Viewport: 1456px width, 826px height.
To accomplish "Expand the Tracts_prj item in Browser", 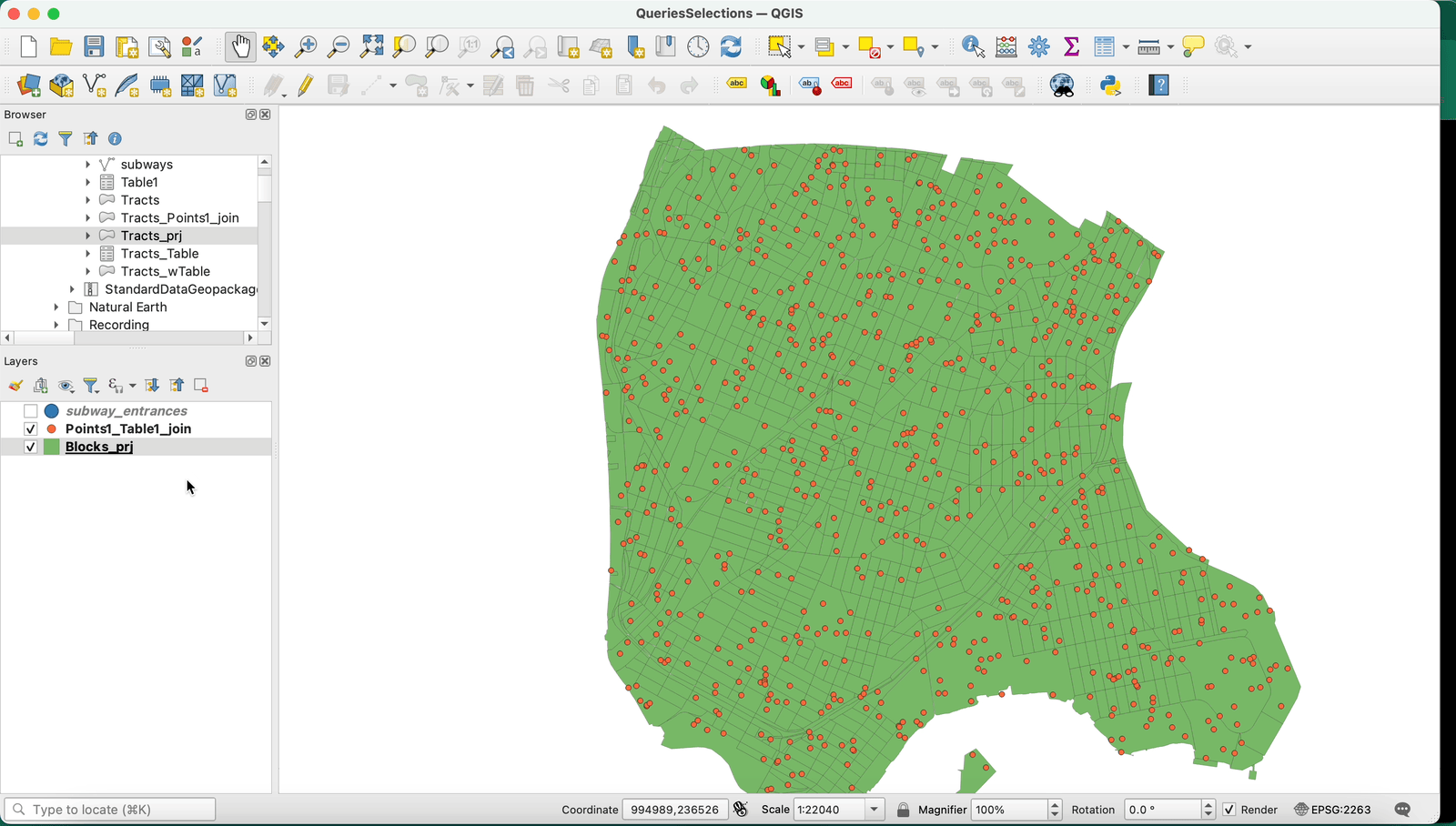I will 87,236.
